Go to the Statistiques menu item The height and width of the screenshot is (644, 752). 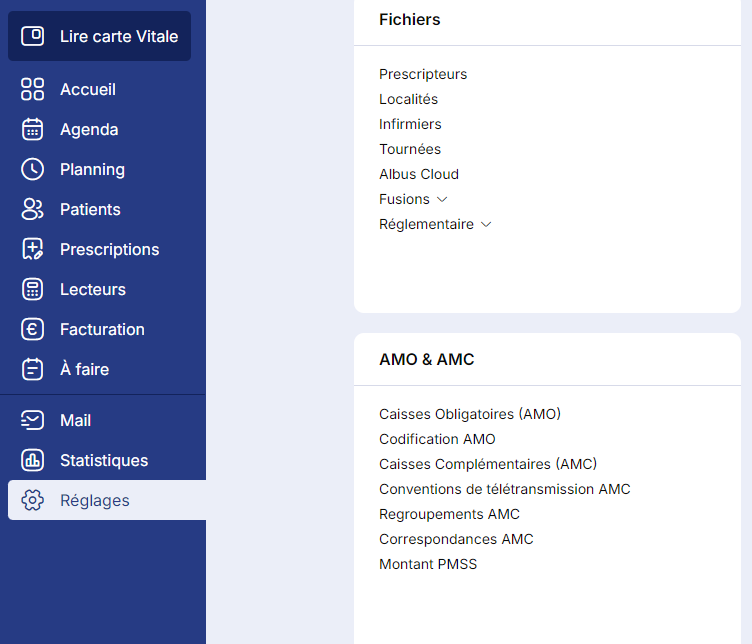coord(104,460)
